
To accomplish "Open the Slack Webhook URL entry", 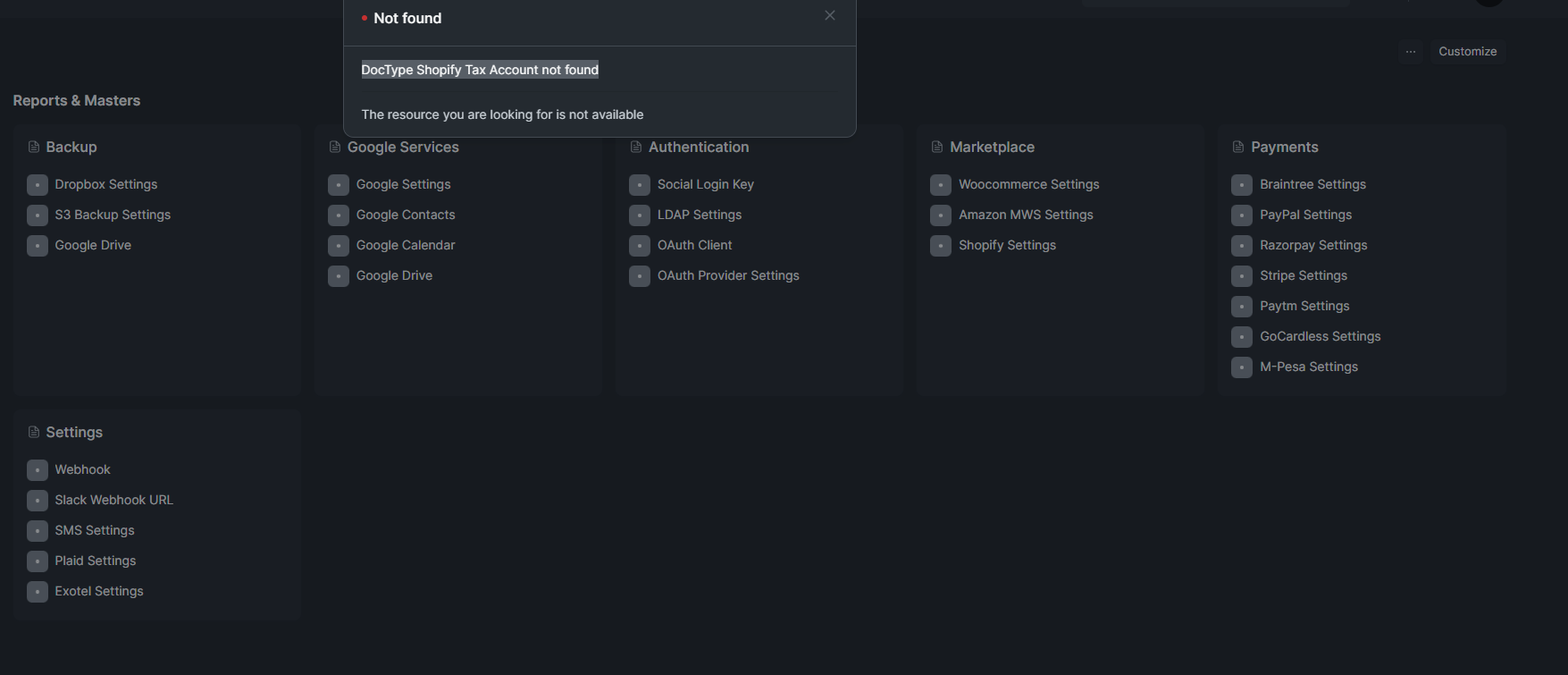I will tap(113, 500).
